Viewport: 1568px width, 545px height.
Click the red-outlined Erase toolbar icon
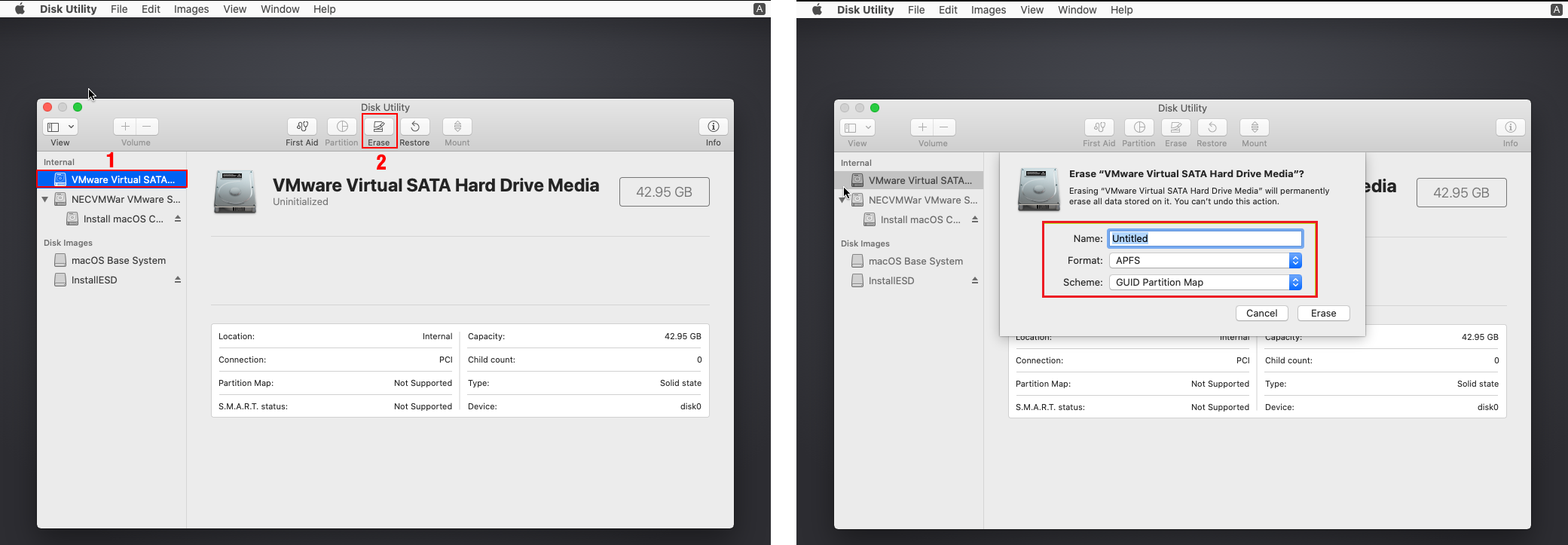(x=379, y=127)
